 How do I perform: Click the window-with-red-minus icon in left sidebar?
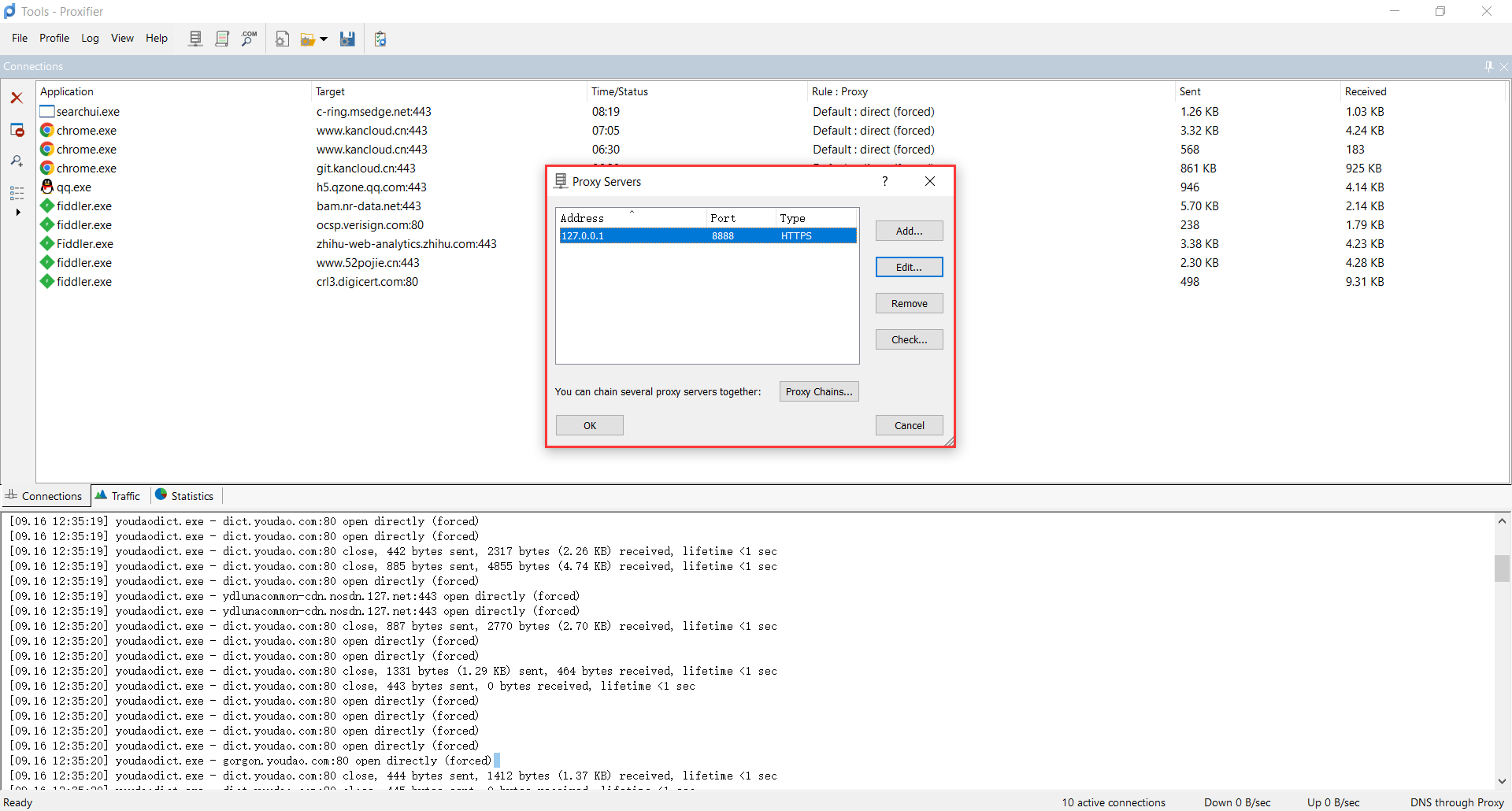click(x=17, y=130)
